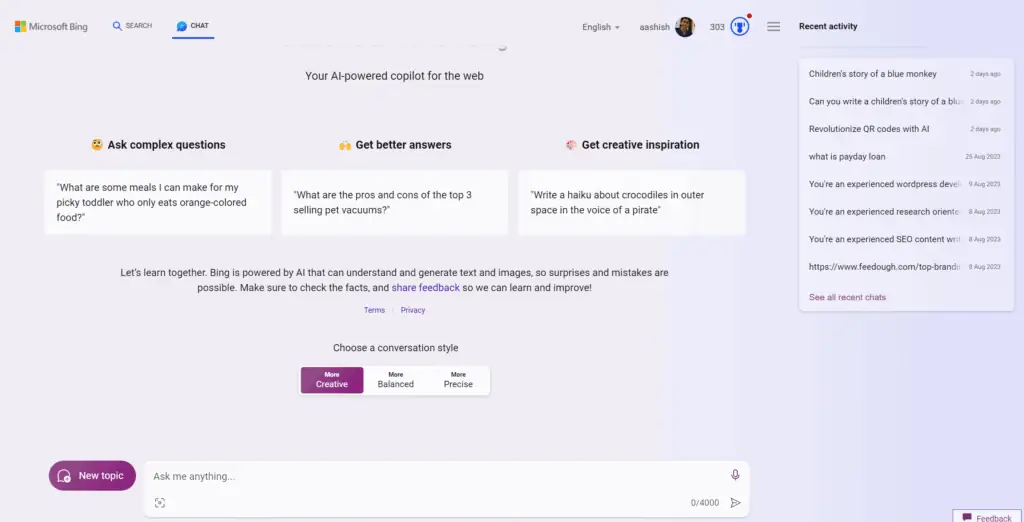This screenshot has height=522, width=1024.
Task: Click the send message arrow icon
Action: coord(735,503)
